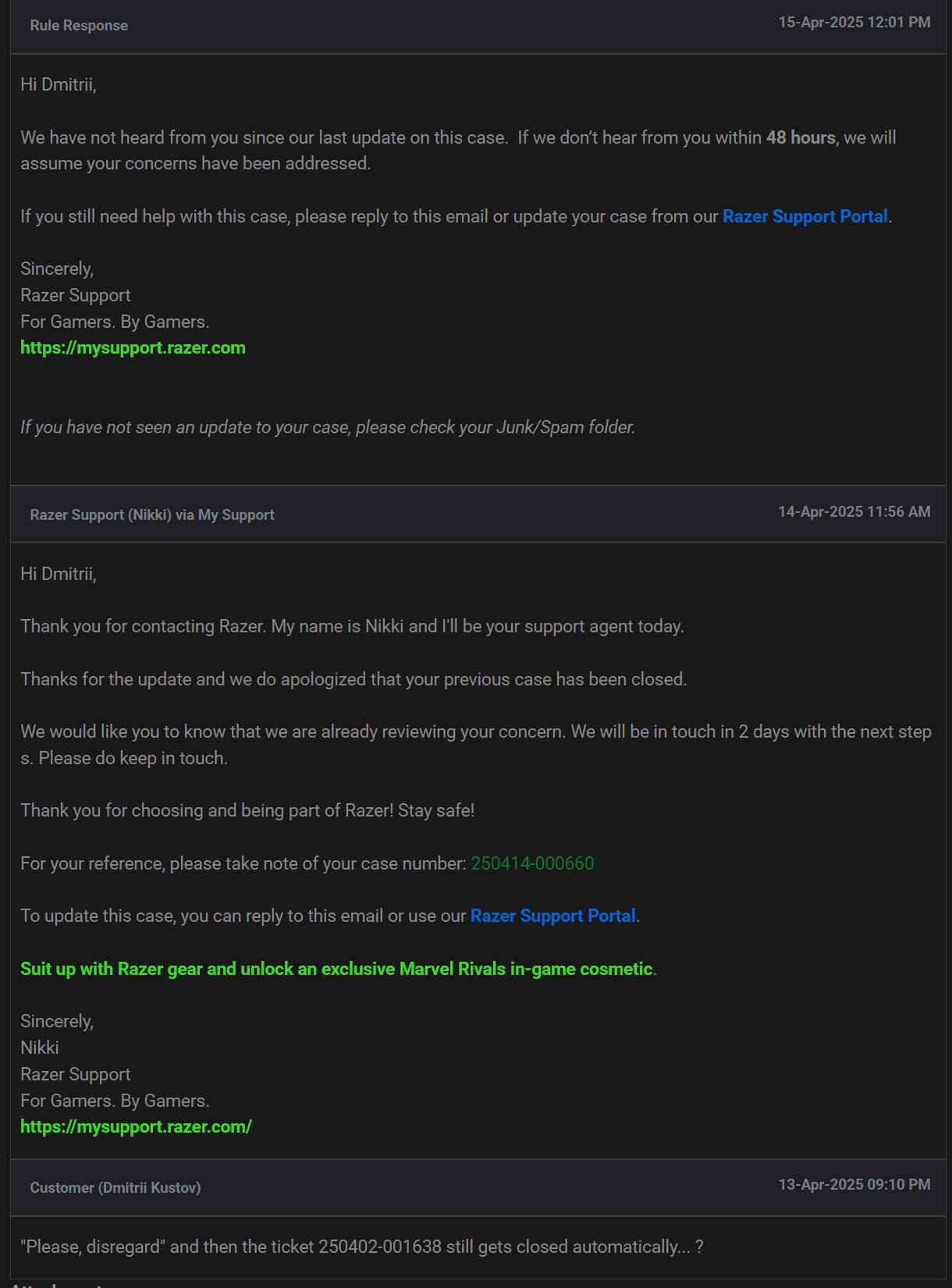Click the 13-Apr-2025 09:10 PM timestamp
Viewport: 952px width, 1288px height.
854,1184
